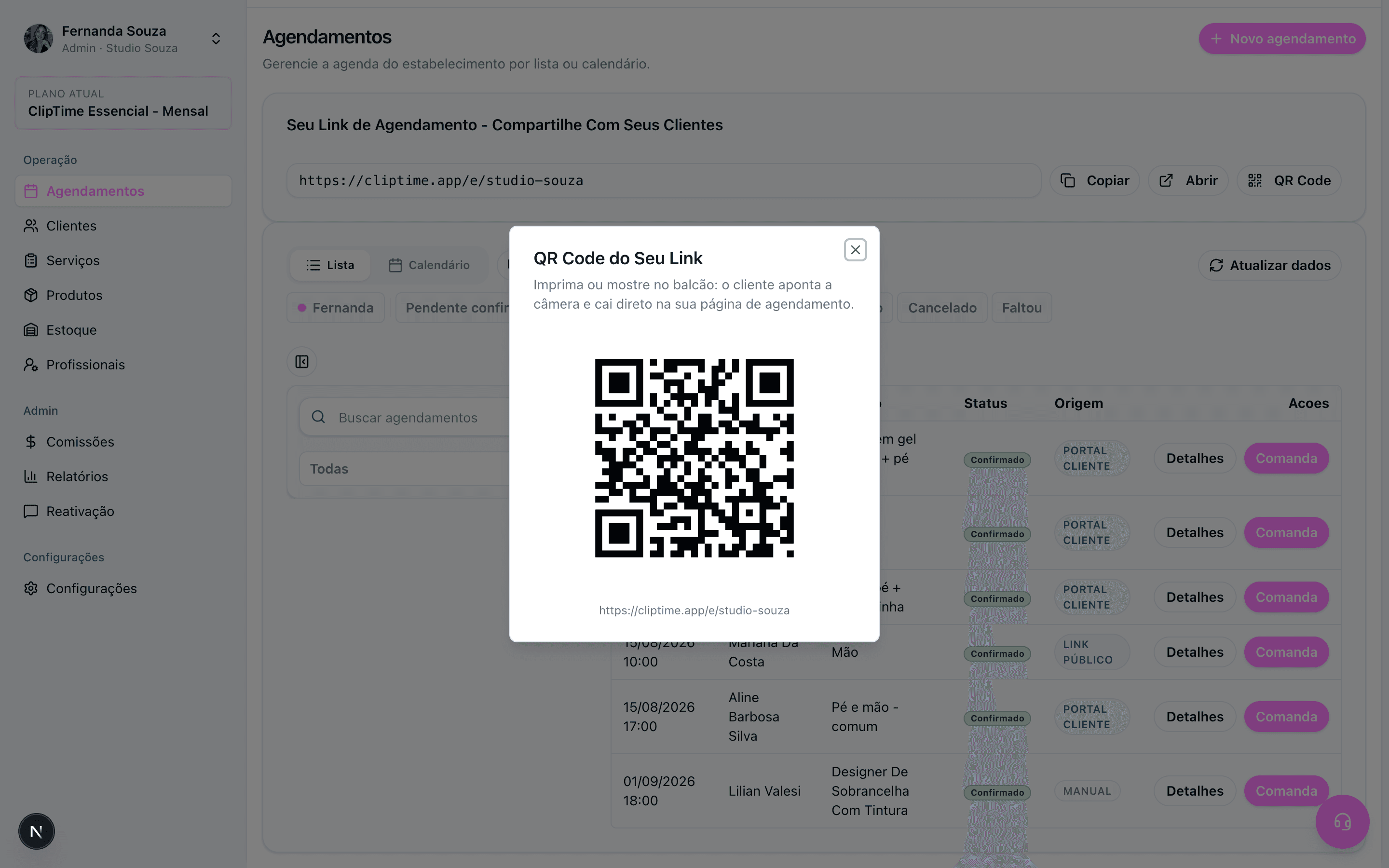Open Configurações in the sidebar

tap(123, 588)
